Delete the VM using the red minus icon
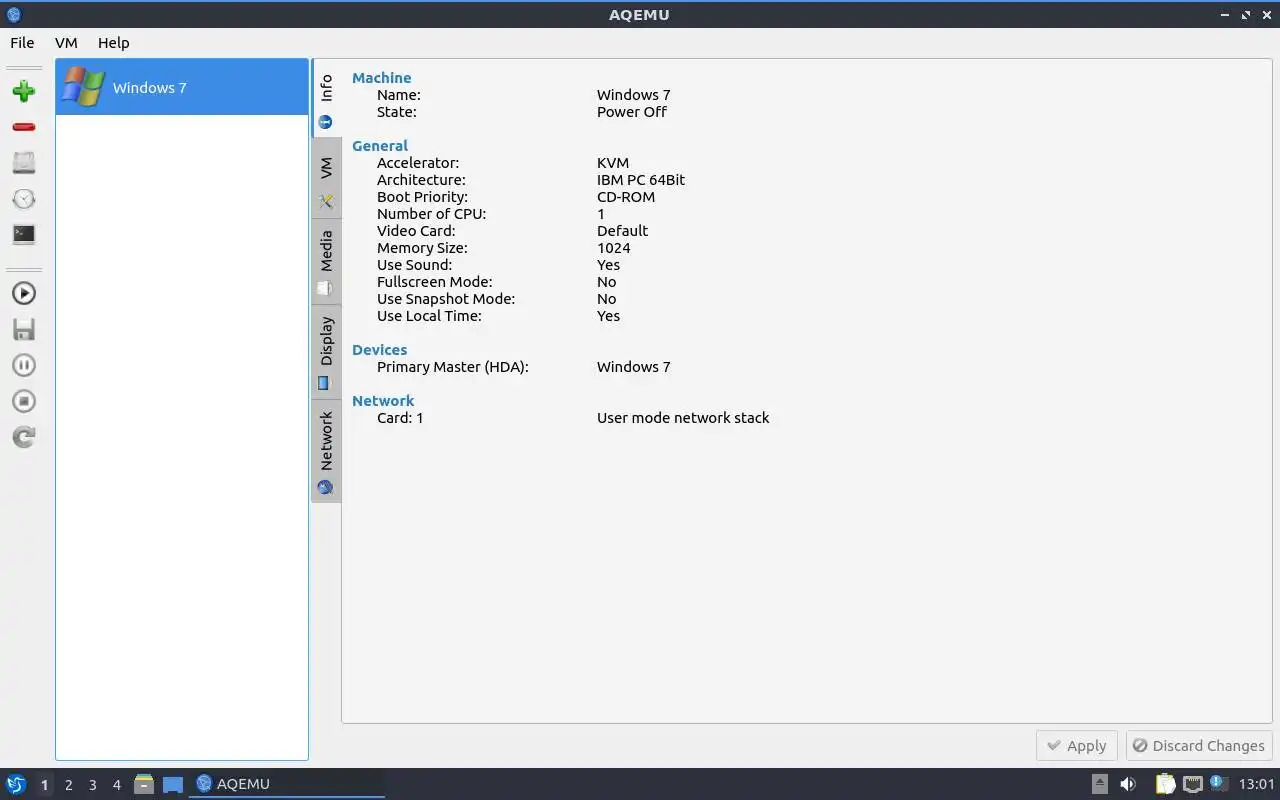The width and height of the screenshot is (1280, 800). 24,127
